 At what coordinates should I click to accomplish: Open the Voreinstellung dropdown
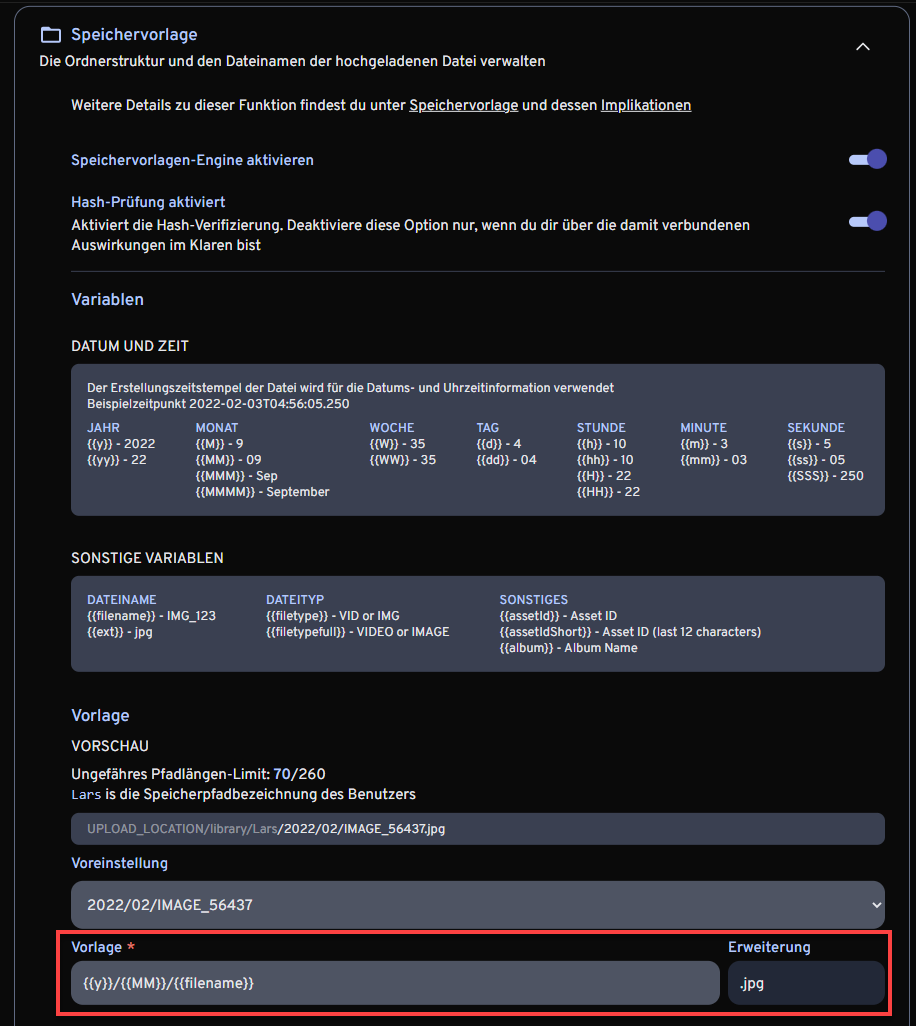click(x=478, y=905)
